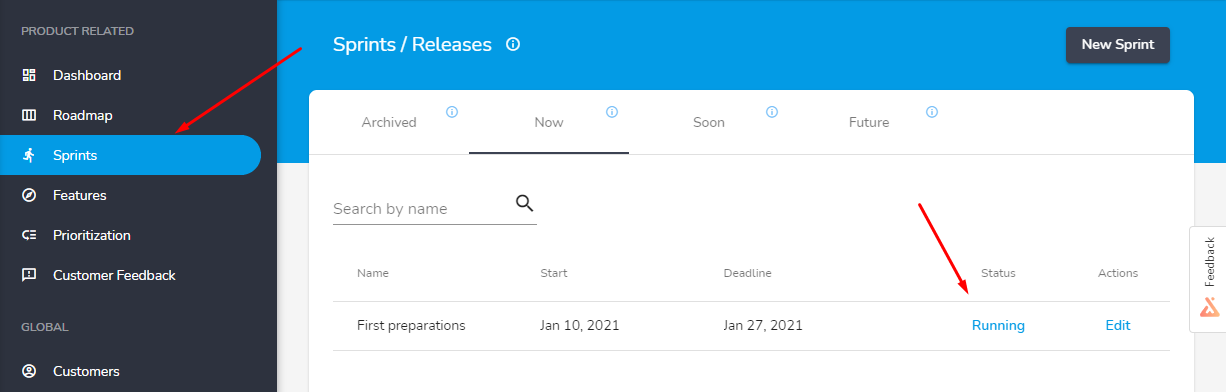Image resolution: width=1226 pixels, height=392 pixels.
Task: Edit the First preparations sprint
Action: pos(1118,325)
